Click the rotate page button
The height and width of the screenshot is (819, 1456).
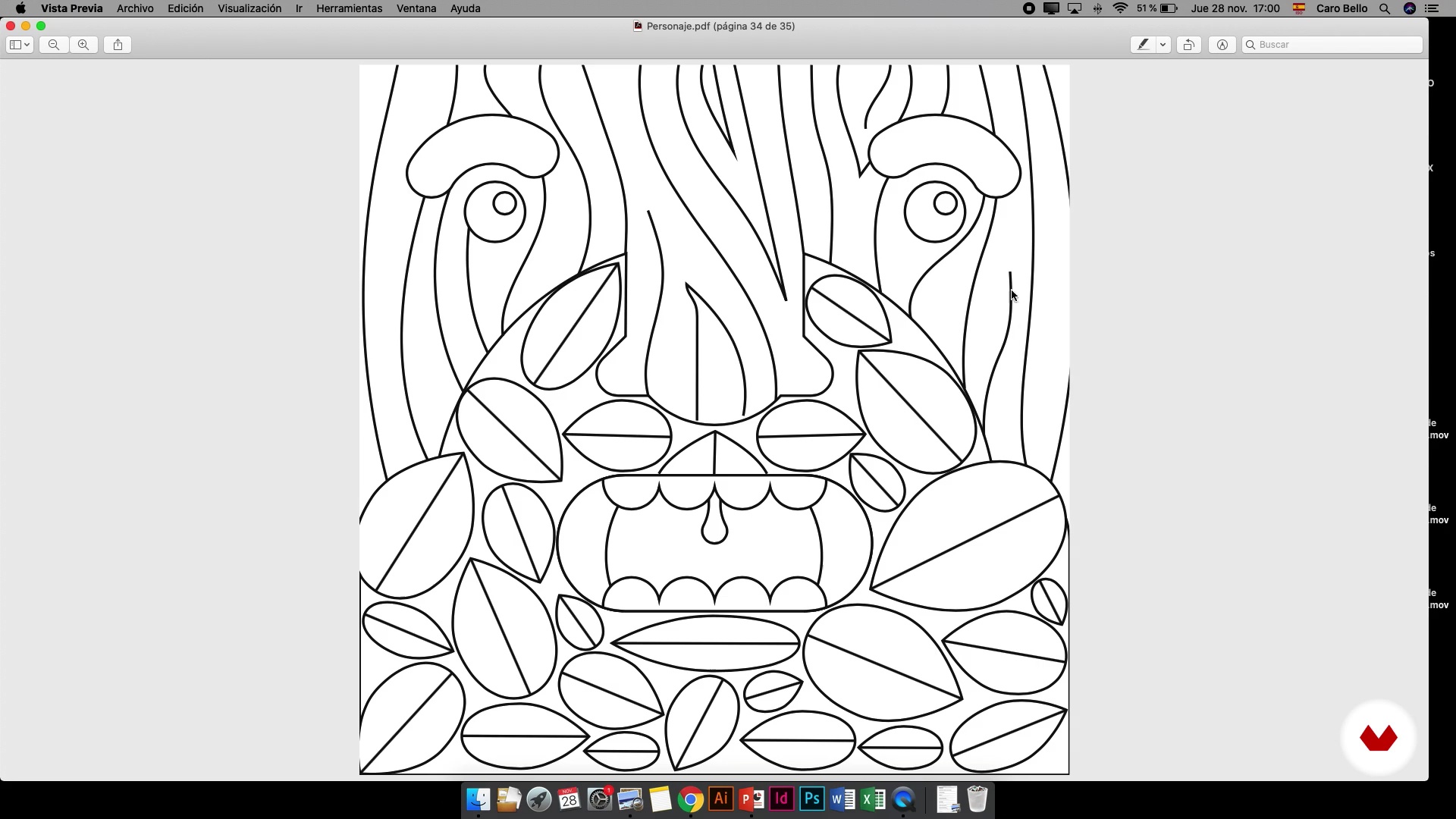click(1188, 45)
